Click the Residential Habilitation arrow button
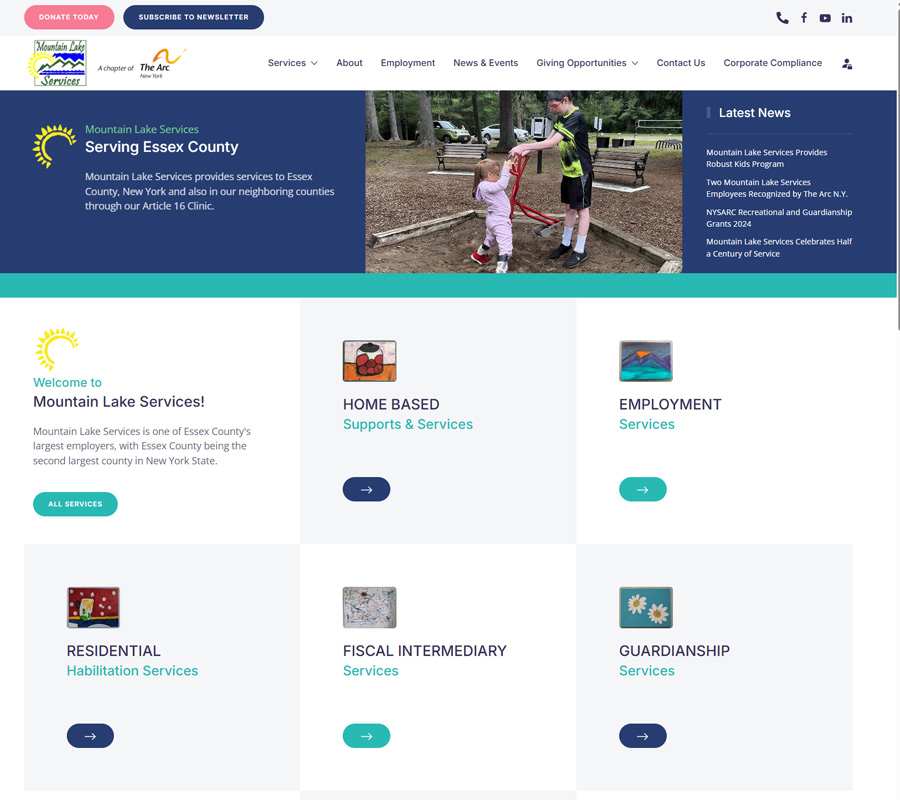 pos(90,736)
